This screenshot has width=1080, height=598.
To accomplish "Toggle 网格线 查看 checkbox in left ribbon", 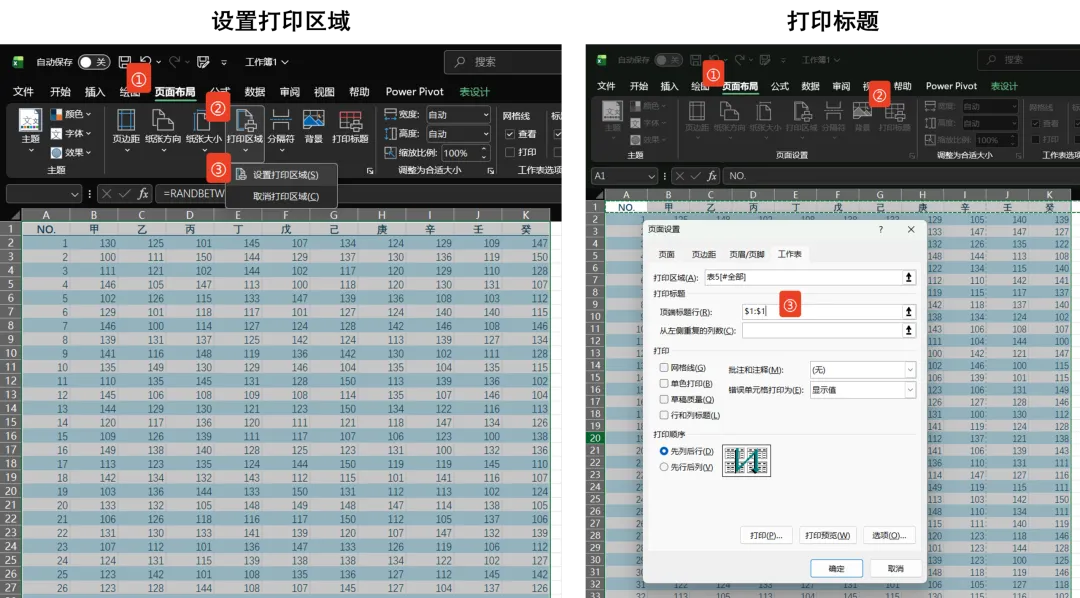I will point(510,134).
